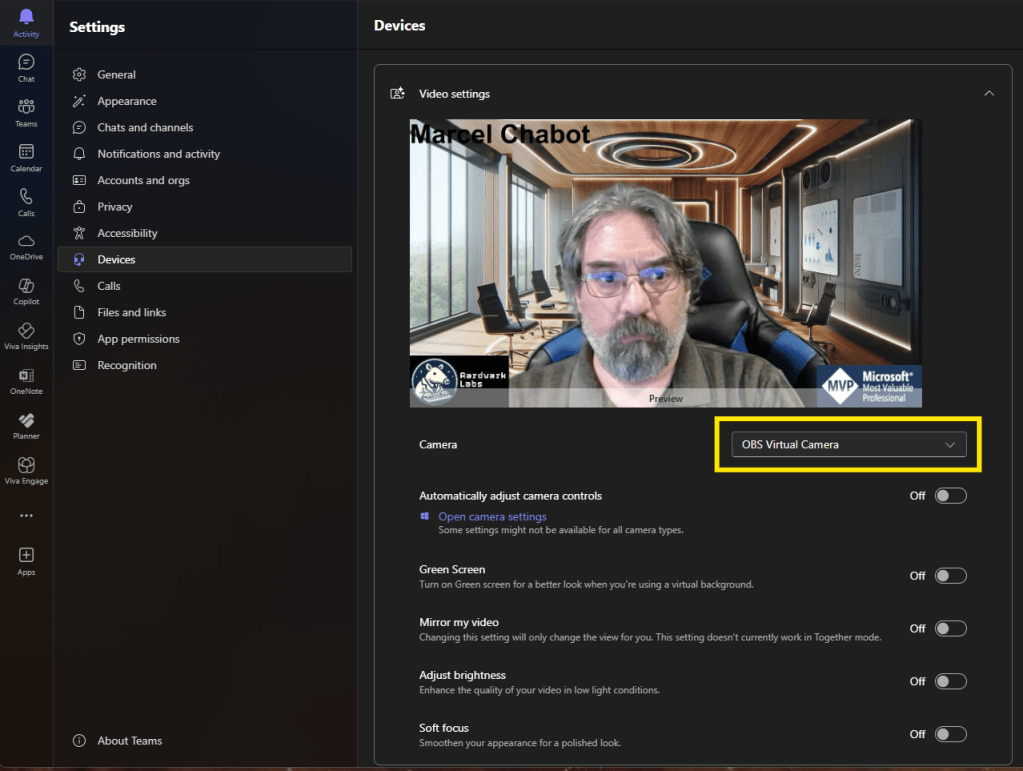
Task: Open the Calendar app icon
Action: (x=26, y=153)
